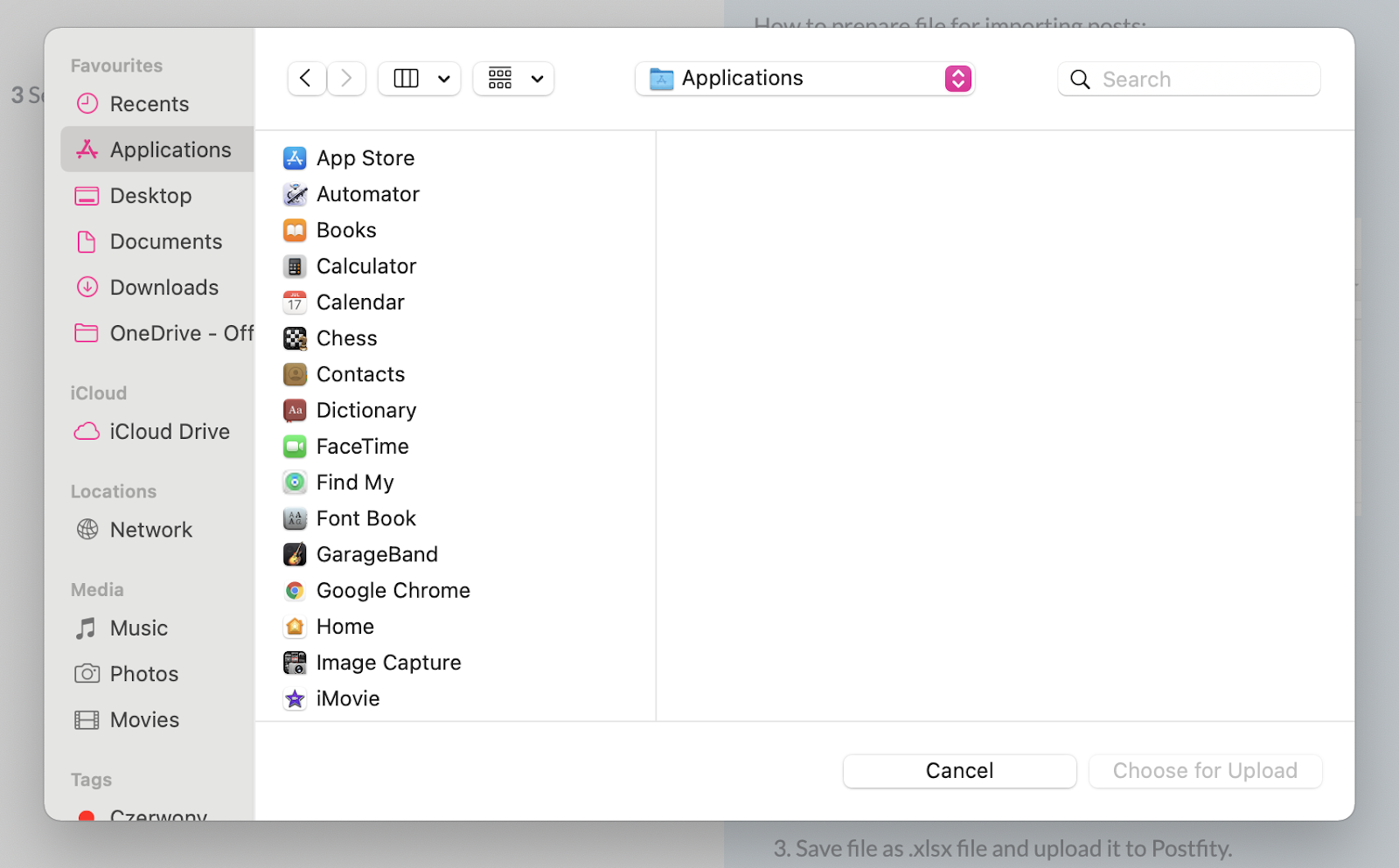This screenshot has width=1399, height=868.
Task: Click the Downloads arrow icon in sidebar
Action: (x=87, y=287)
